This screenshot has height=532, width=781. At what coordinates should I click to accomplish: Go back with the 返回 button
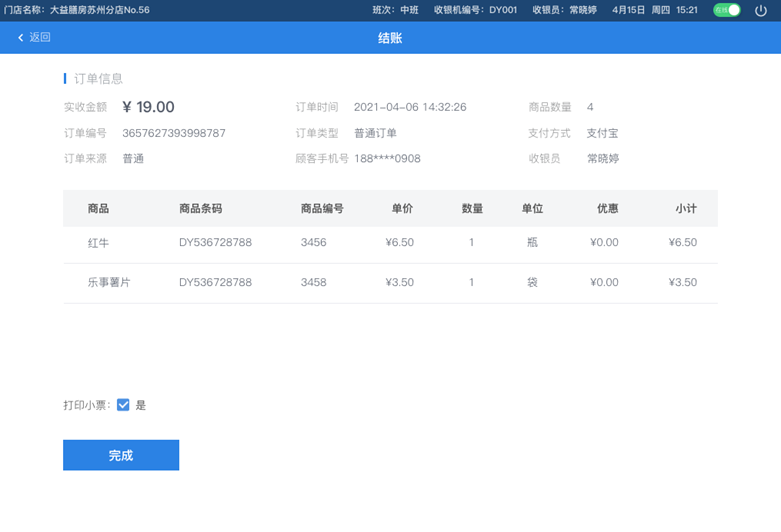point(34,37)
